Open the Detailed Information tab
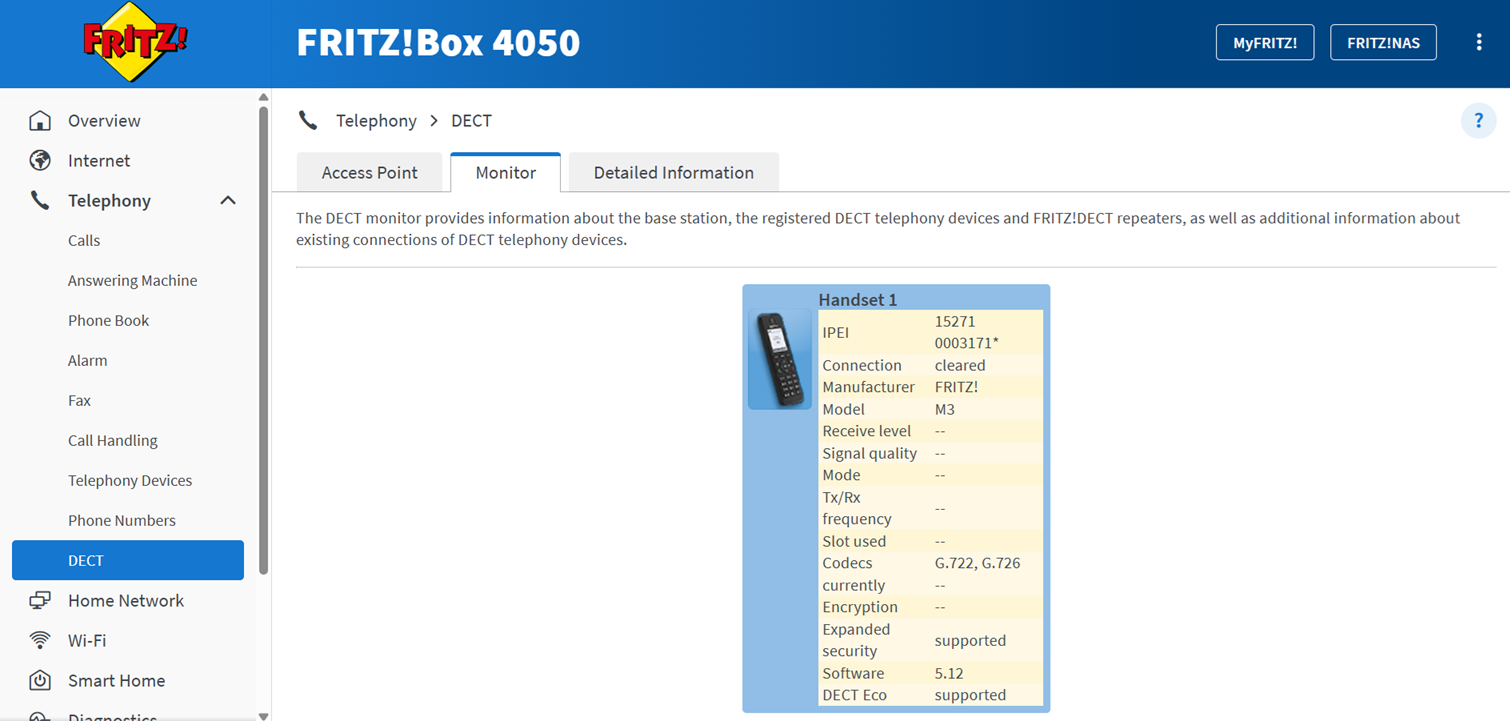 pos(674,172)
